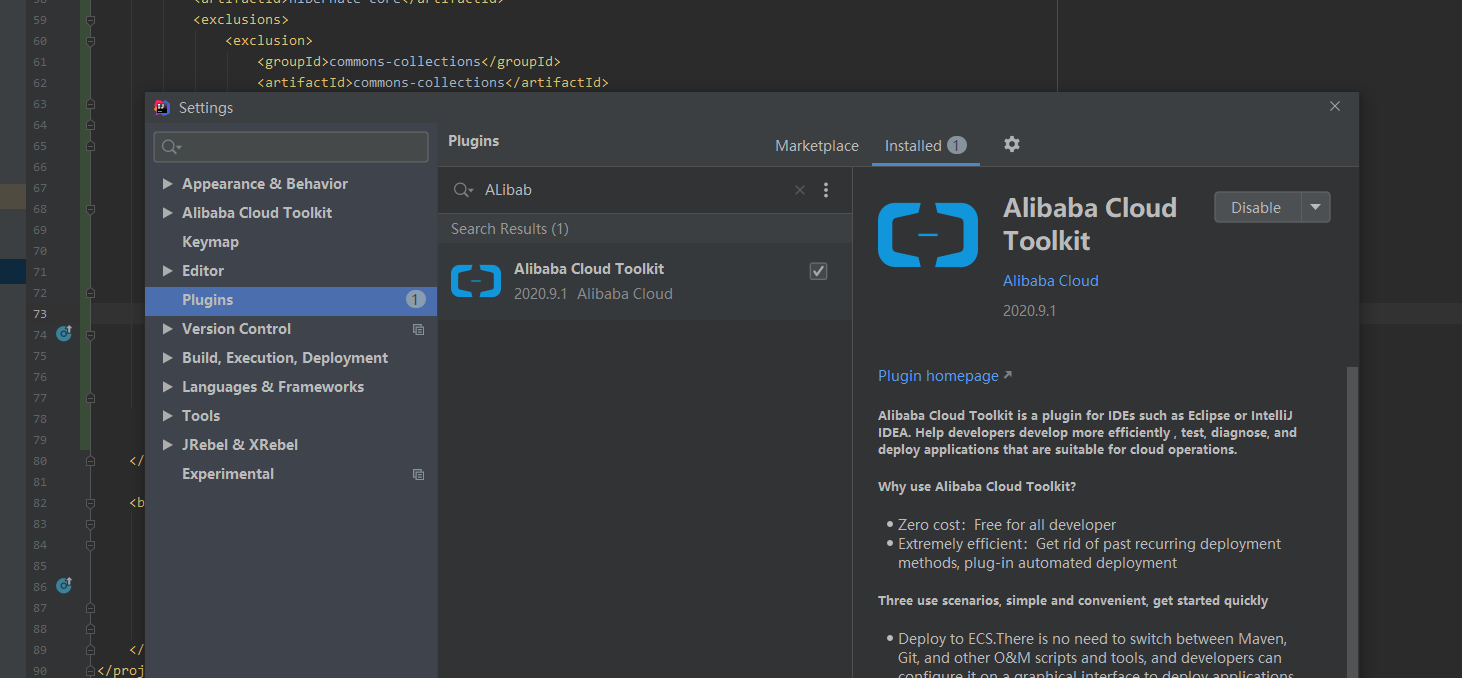1462x678 pixels.
Task: Open dropdown arrow beside Disable button
Action: (1316, 207)
